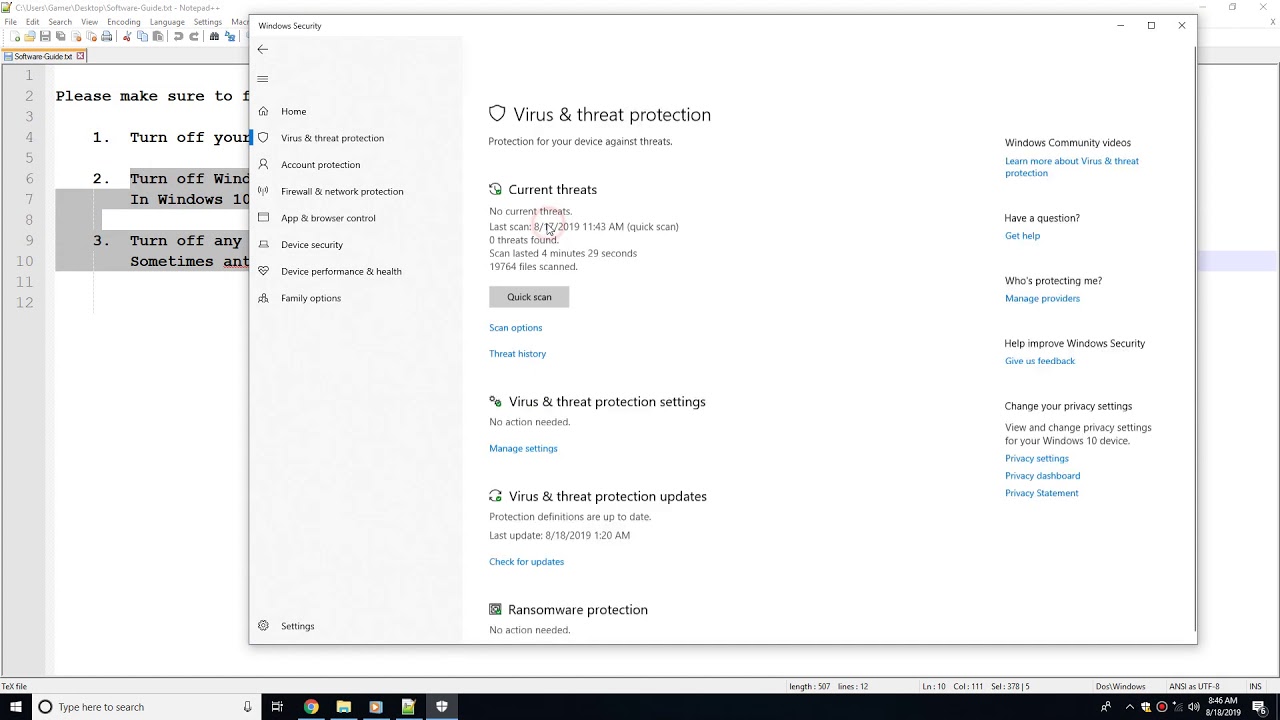This screenshot has height=720, width=1280.
Task: Click the Manage providers link
Action: (1042, 298)
